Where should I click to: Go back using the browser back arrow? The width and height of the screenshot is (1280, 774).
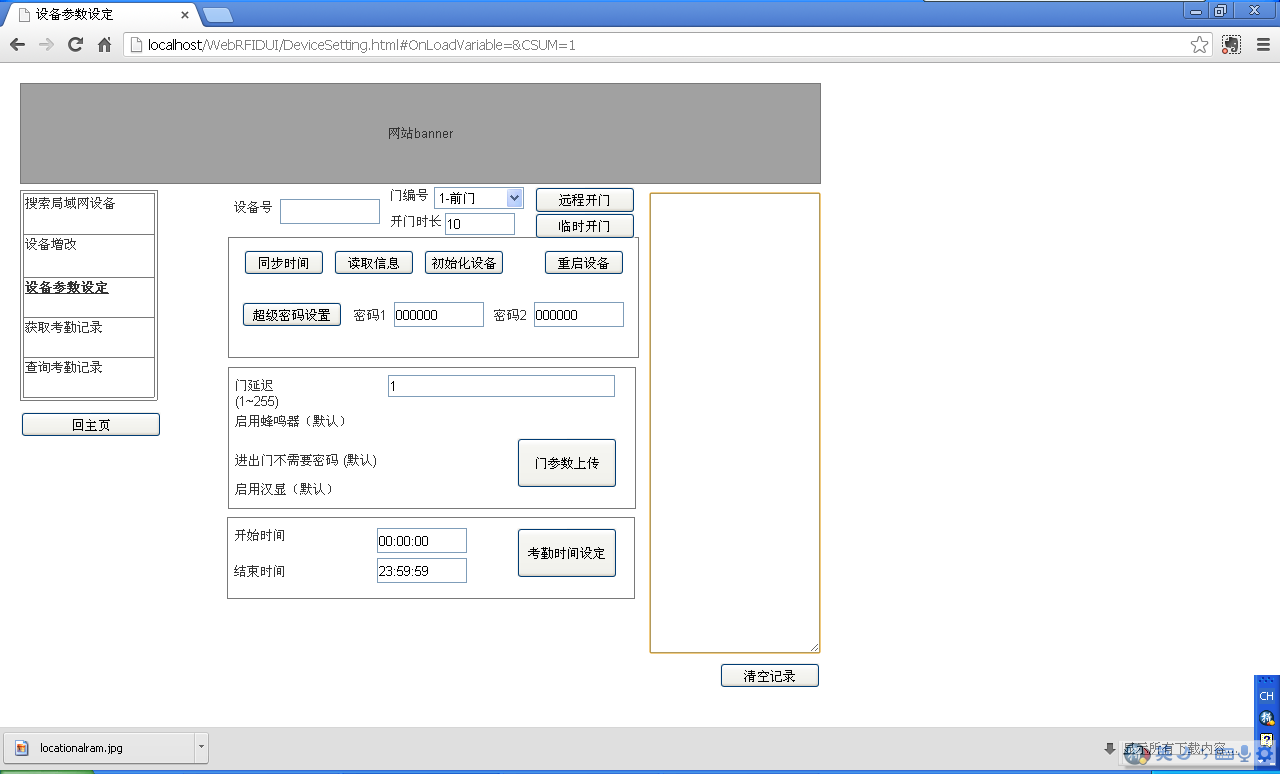pos(16,44)
